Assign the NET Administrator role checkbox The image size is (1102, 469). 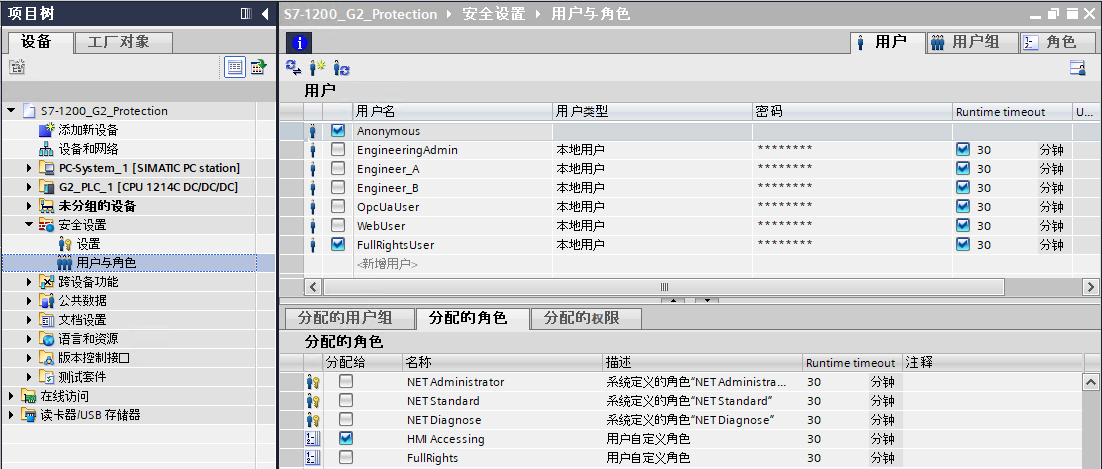point(346,381)
